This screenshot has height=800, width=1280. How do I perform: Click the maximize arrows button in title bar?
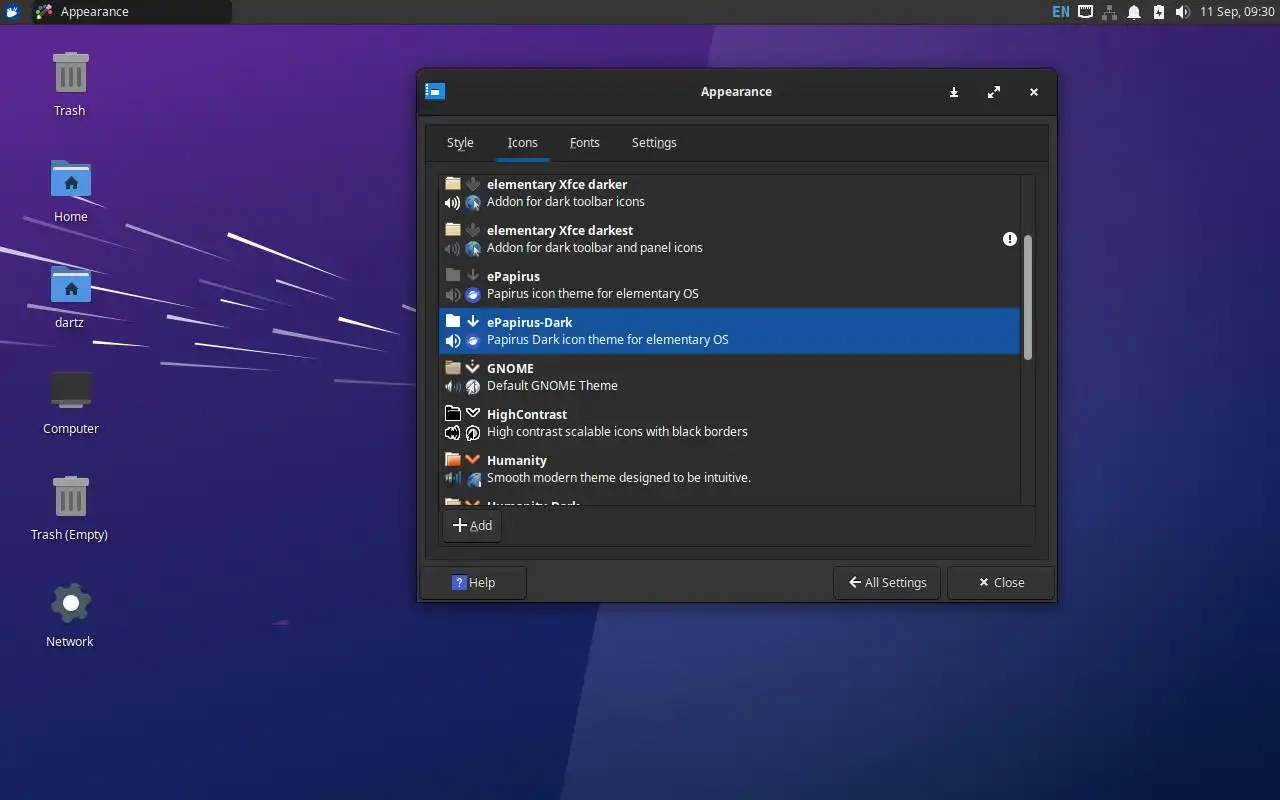click(994, 92)
